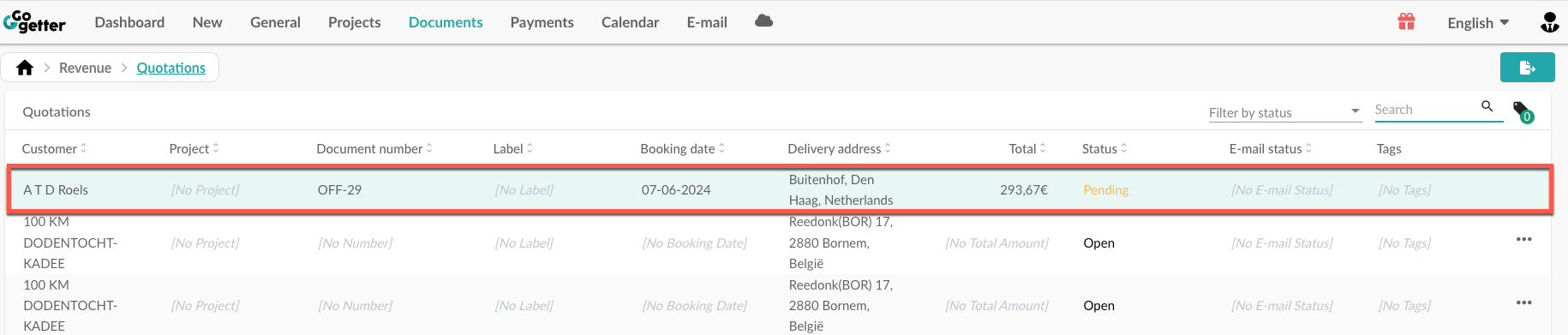The image size is (1568, 335).
Task: Click the Quotations breadcrumb link
Action: (x=171, y=68)
